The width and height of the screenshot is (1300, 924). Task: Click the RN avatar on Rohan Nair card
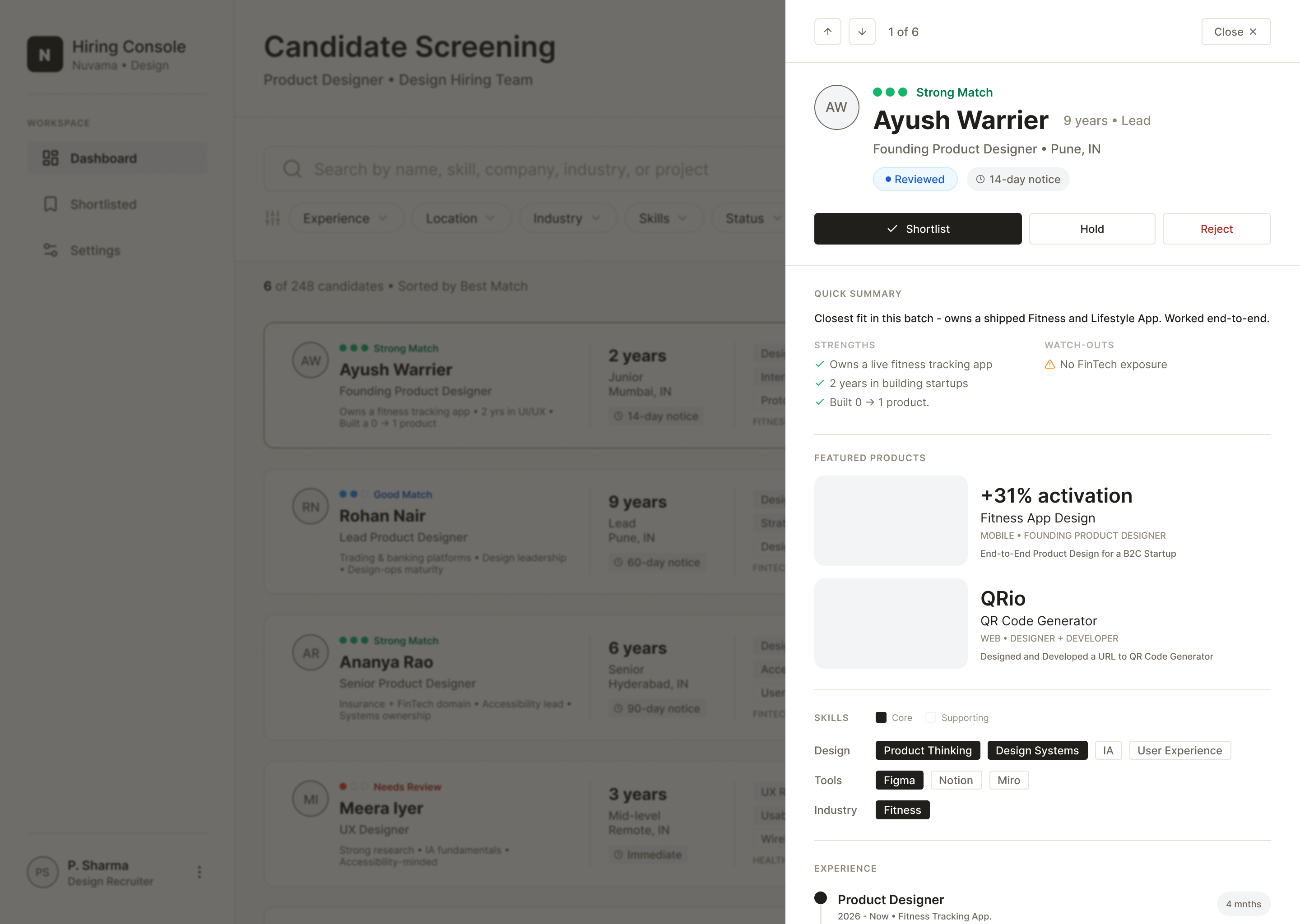coord(311,507)
